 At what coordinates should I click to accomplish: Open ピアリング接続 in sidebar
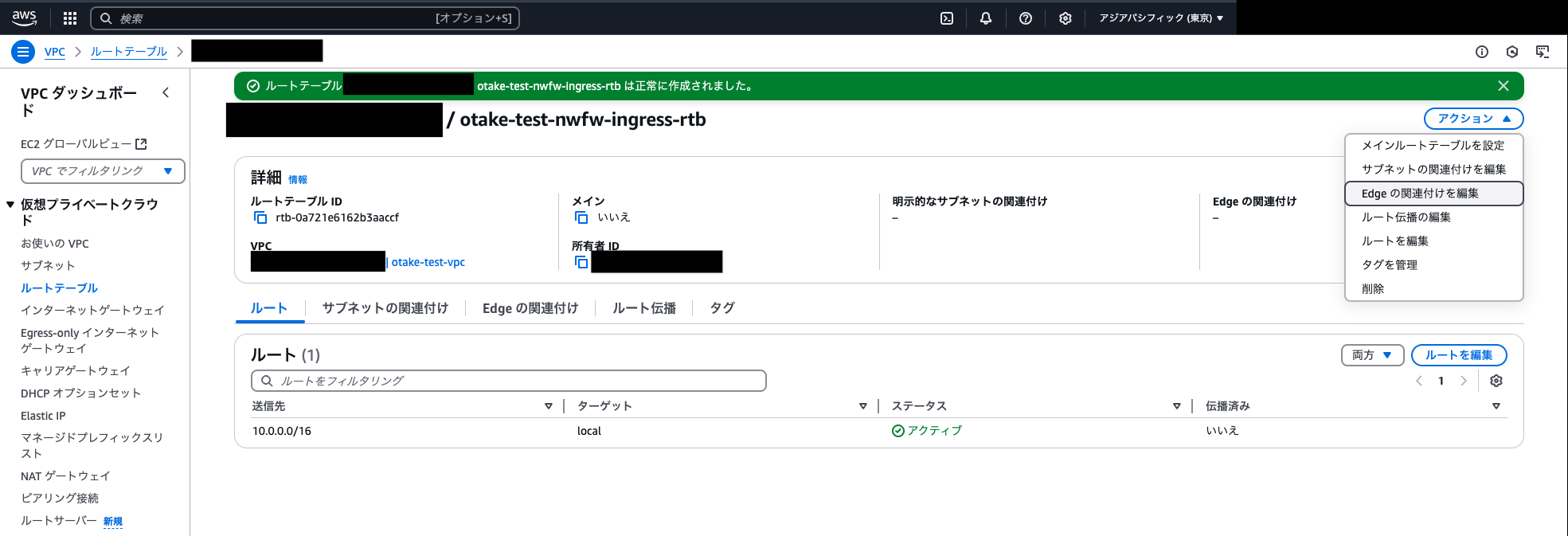point(60,499)
